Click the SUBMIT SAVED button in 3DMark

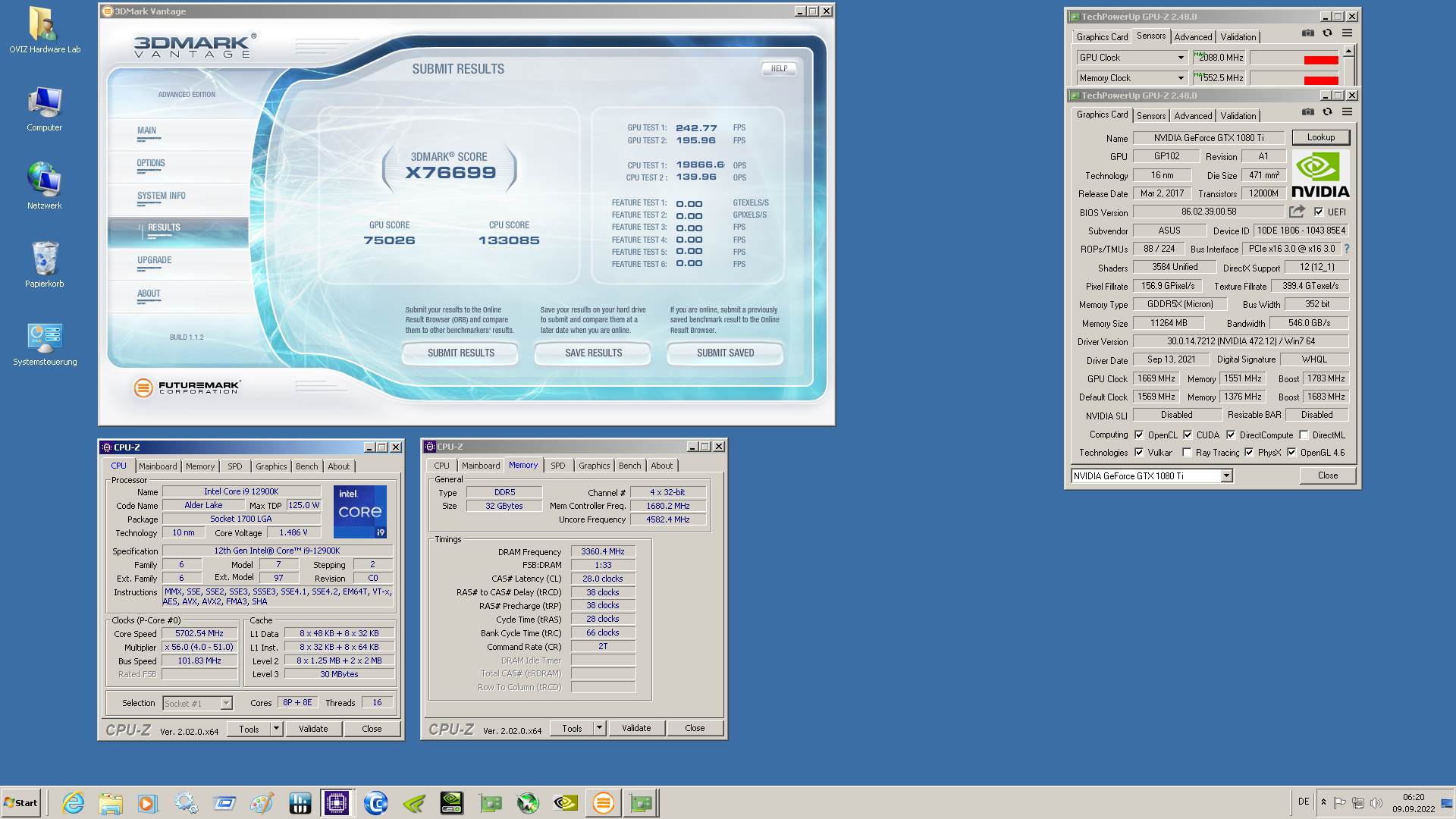click(x=725, y=353)
